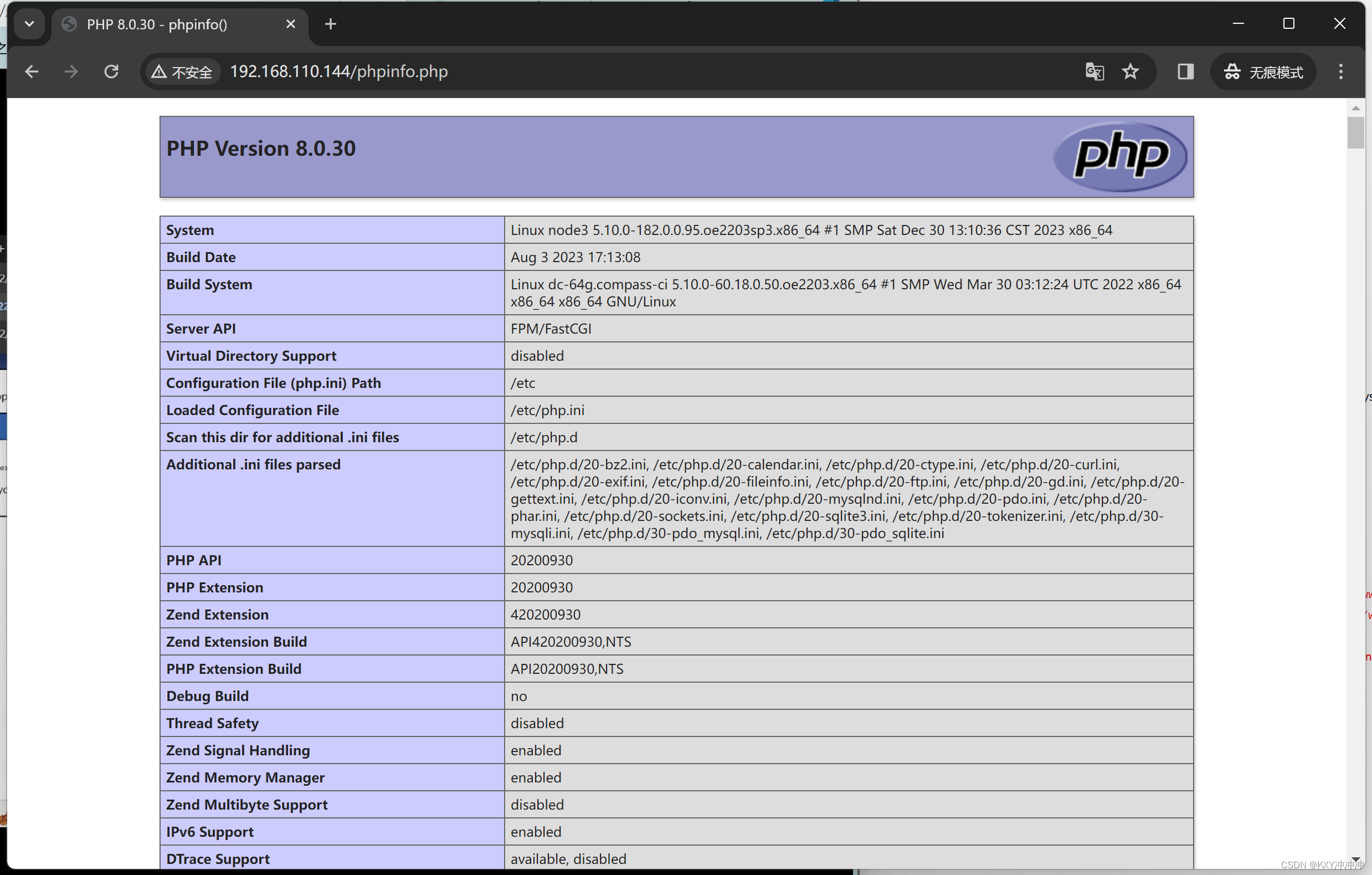Click the /etc/php.d scan directory value

click(544, 438)
